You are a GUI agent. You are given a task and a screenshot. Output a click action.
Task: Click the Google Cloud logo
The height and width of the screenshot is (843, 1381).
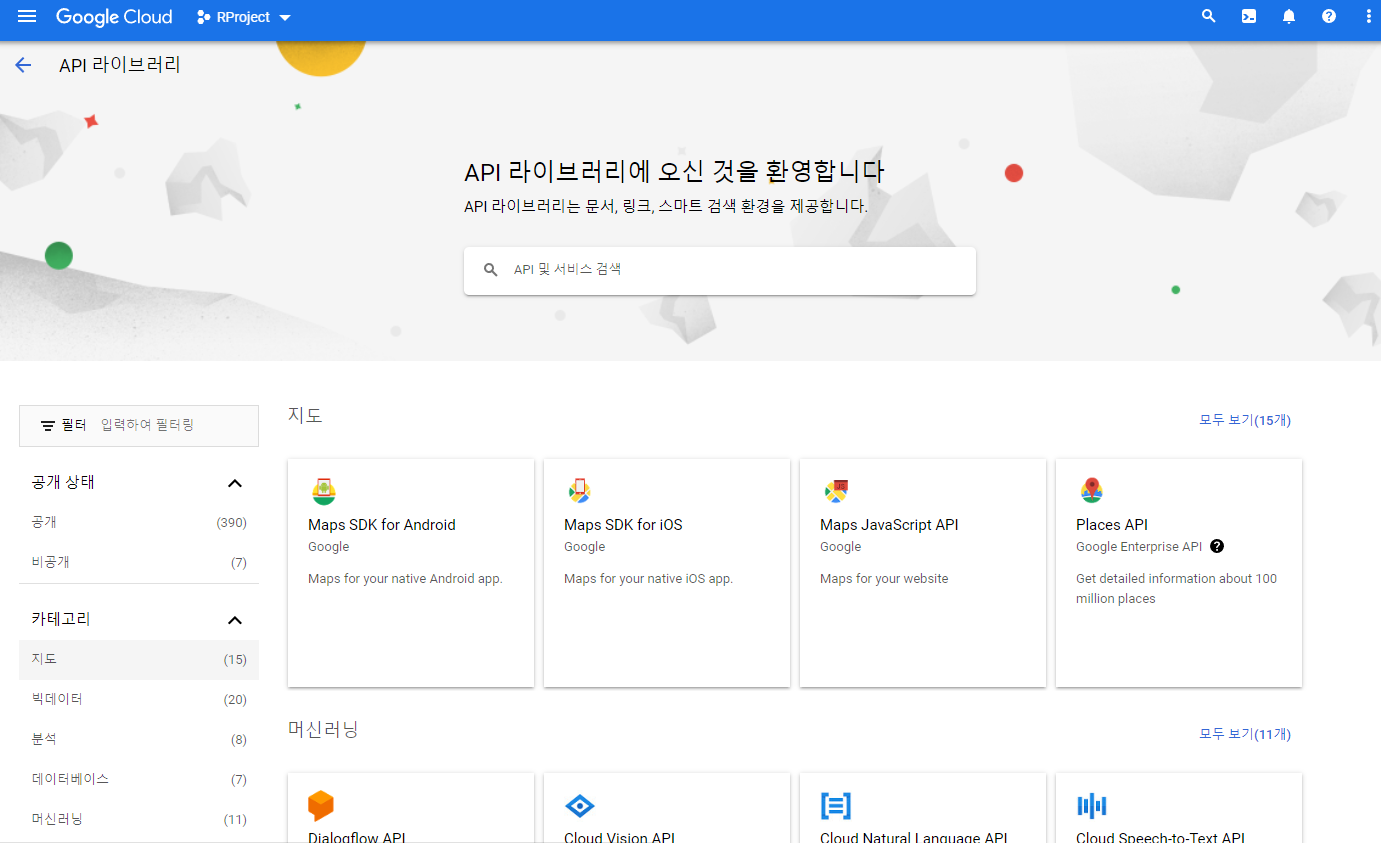[x=114, y=17]
